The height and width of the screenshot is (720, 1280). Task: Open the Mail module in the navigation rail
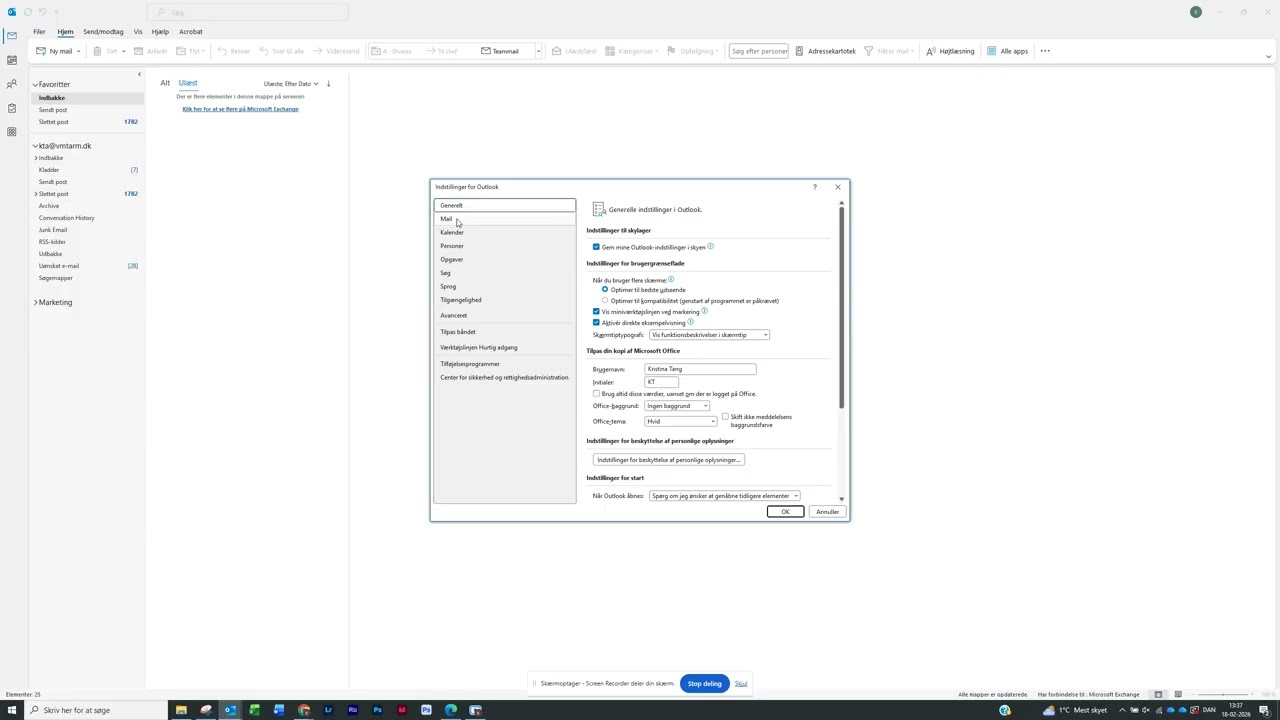tap(11, 36)
